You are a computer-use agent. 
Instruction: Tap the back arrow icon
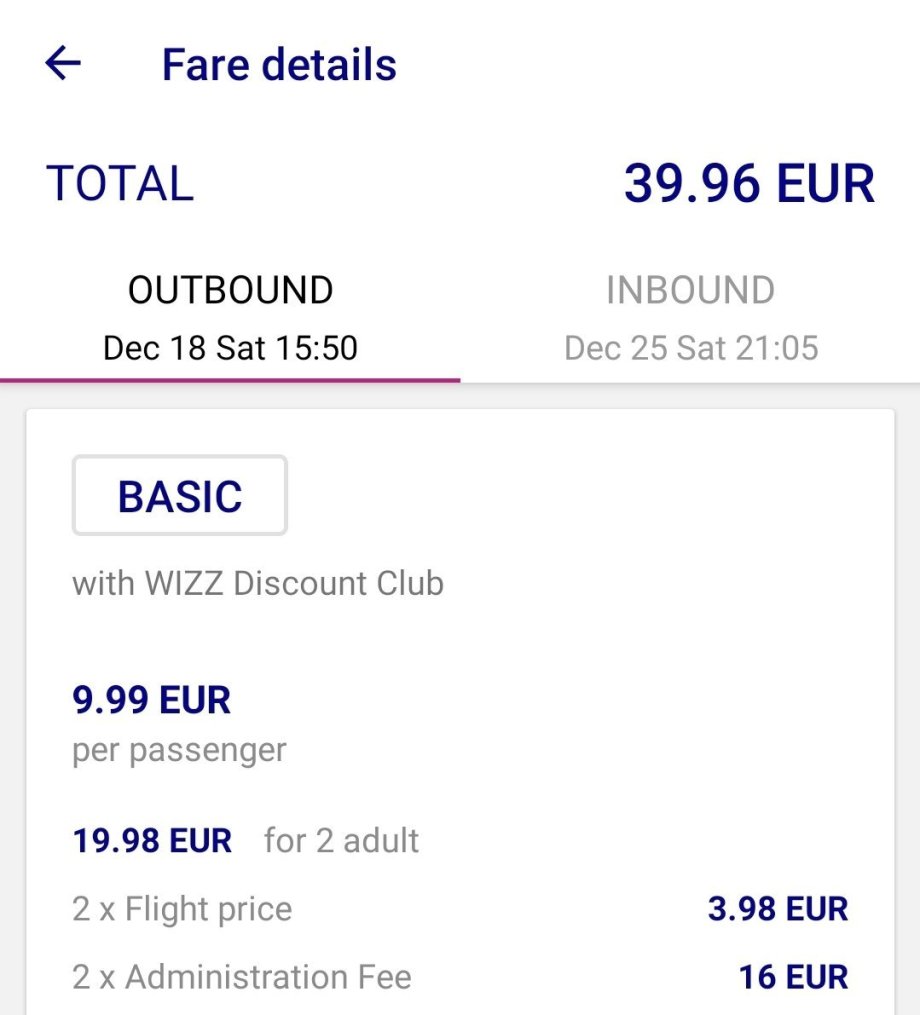click(x=62, y=64)
